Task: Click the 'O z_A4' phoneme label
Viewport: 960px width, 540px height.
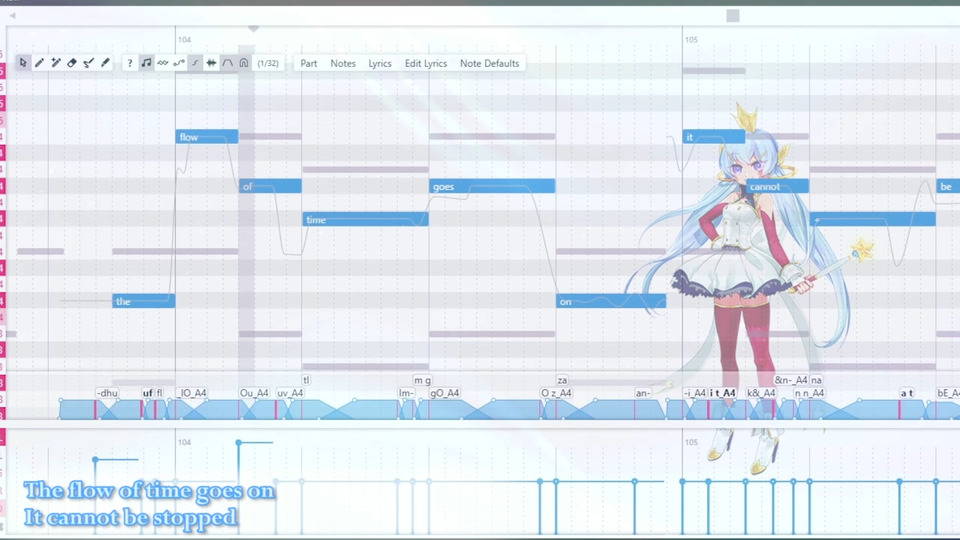Action: pyautogui.click(x=557, y=393)
